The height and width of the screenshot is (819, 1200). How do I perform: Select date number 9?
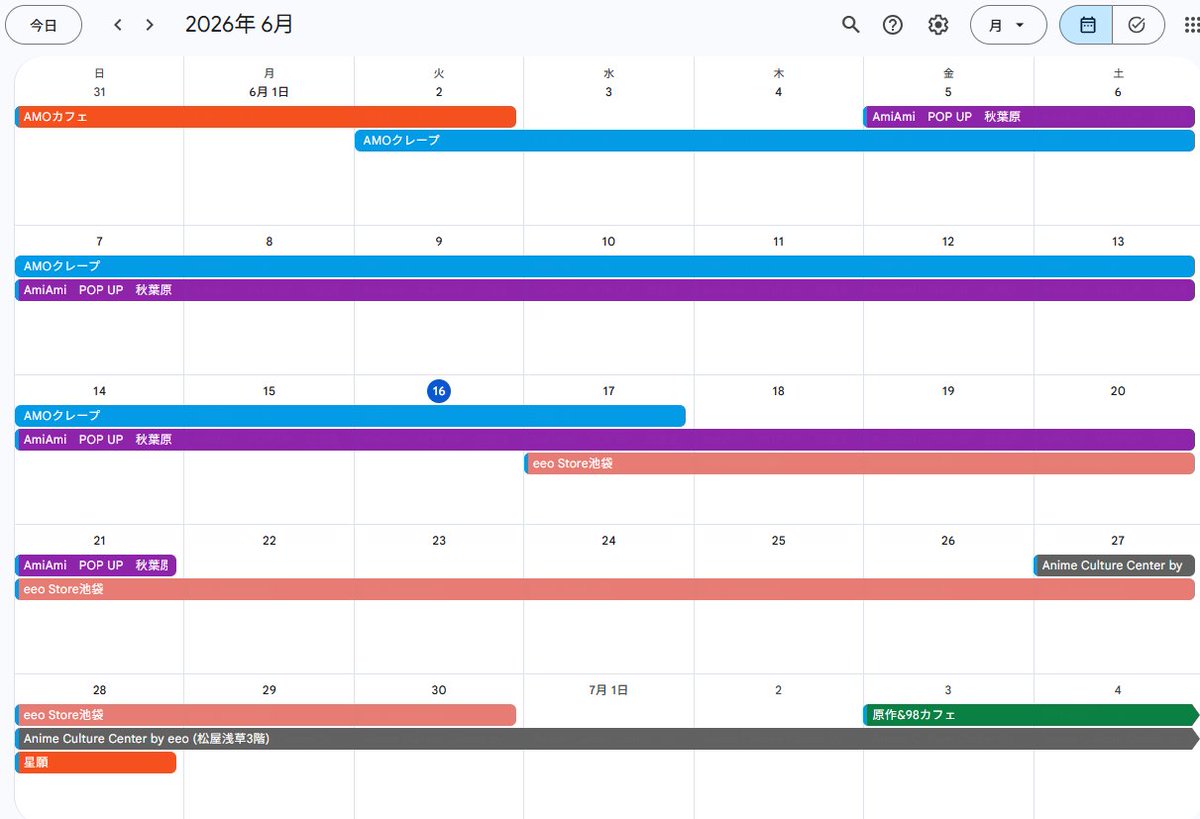click(439, 242)
